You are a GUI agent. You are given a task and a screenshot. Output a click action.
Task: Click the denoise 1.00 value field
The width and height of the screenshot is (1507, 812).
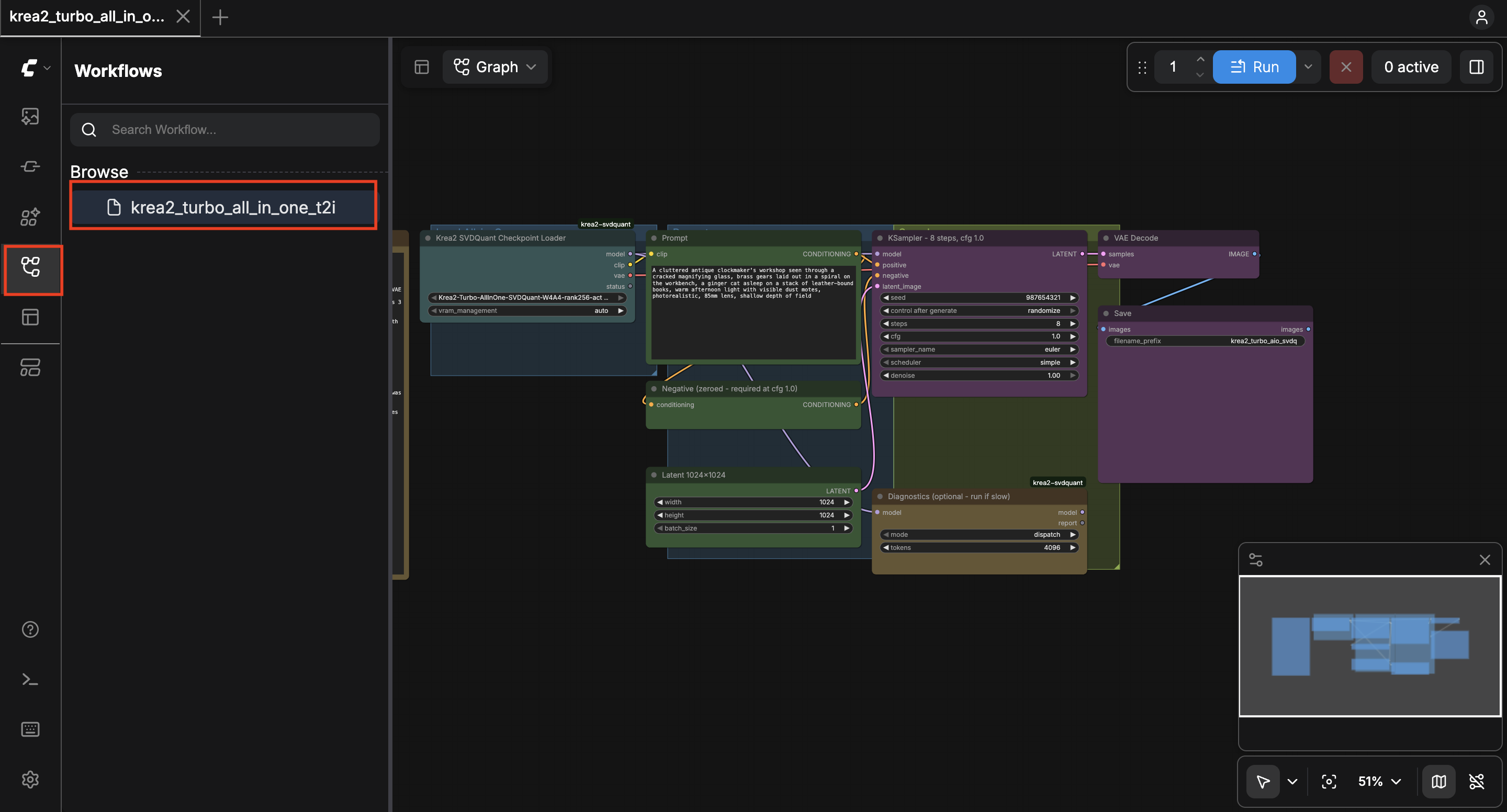(980, 376)
